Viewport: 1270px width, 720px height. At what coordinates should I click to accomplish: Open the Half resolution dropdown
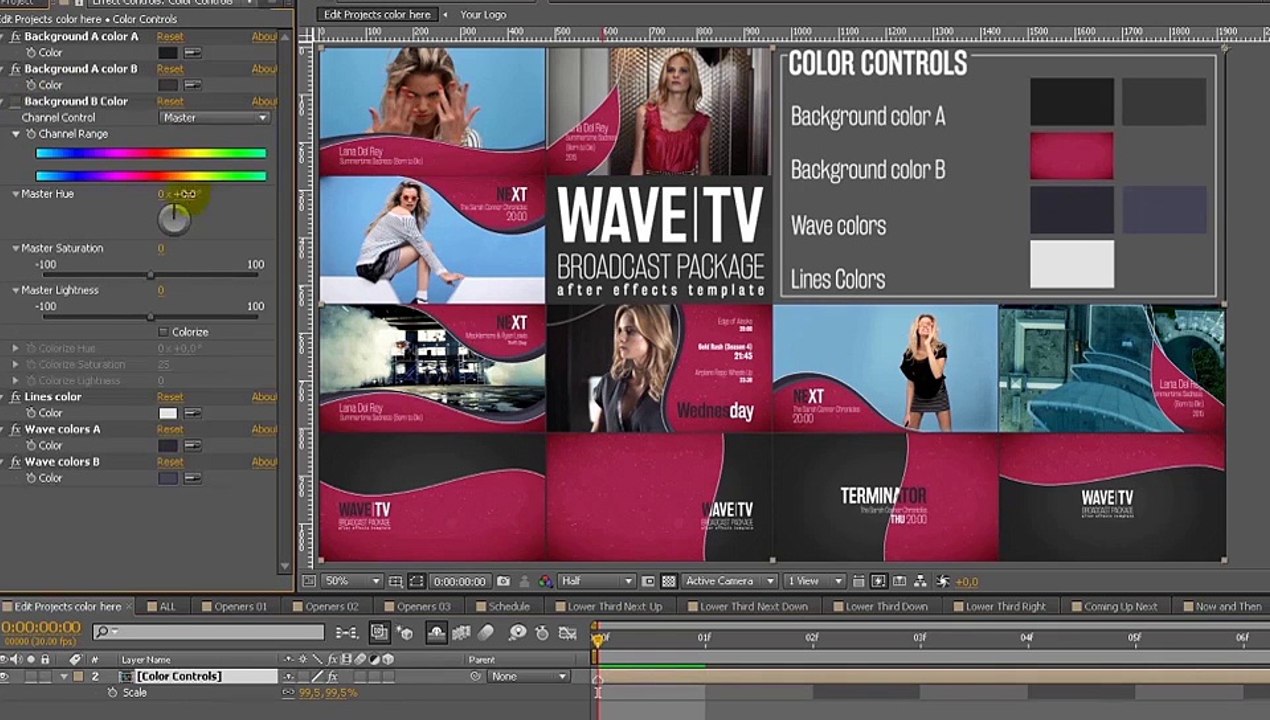coord(598,581)
